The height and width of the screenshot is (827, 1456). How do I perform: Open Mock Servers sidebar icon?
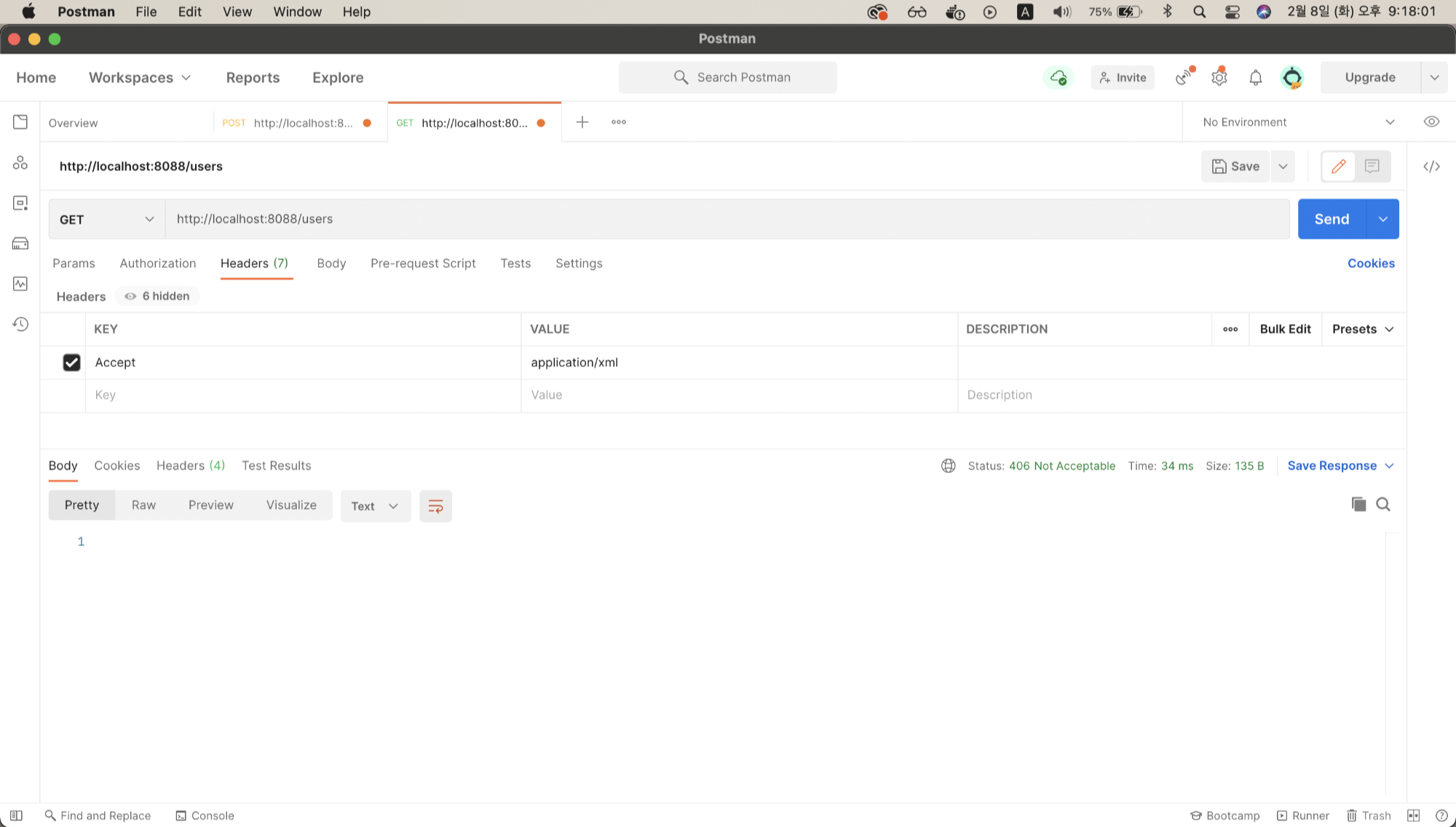coord(20,243)
